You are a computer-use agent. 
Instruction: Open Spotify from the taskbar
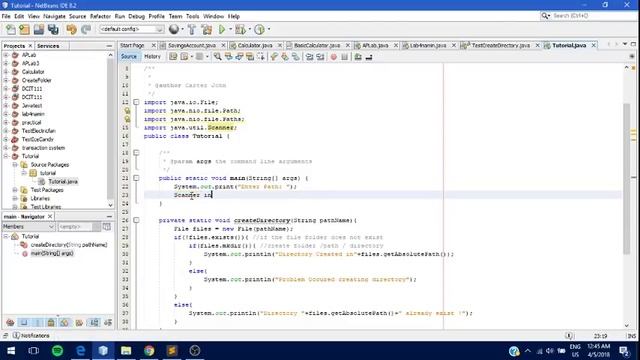[57, 351]
